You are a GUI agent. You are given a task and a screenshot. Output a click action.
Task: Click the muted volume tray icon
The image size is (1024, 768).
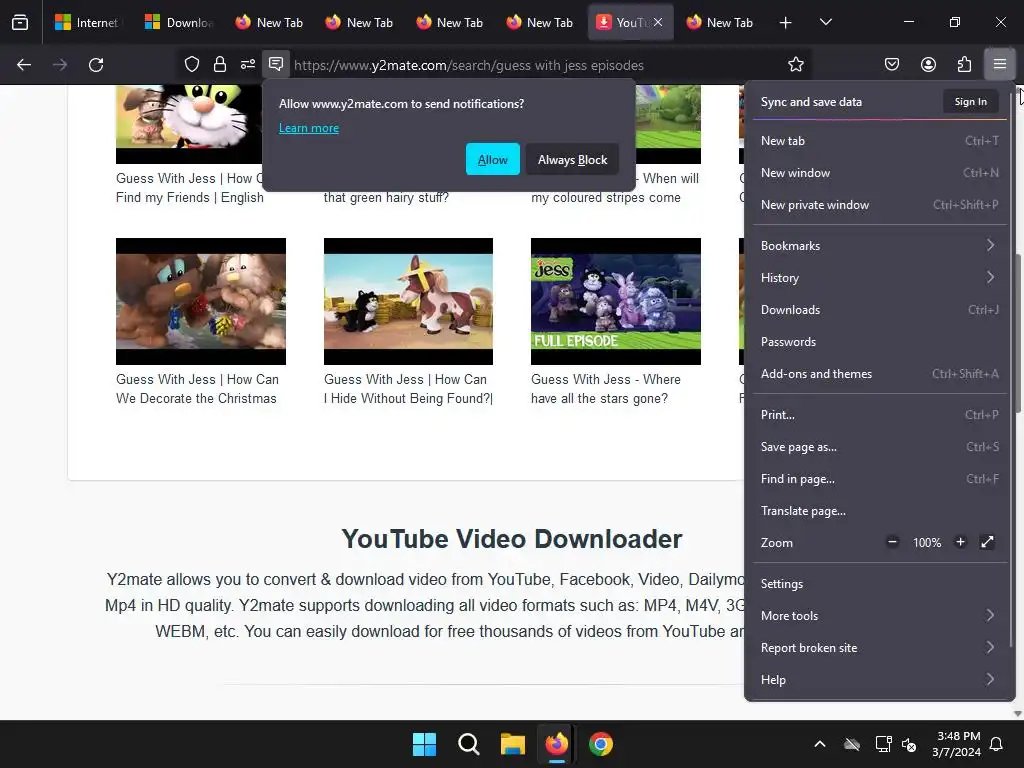[x=909, y=744]
